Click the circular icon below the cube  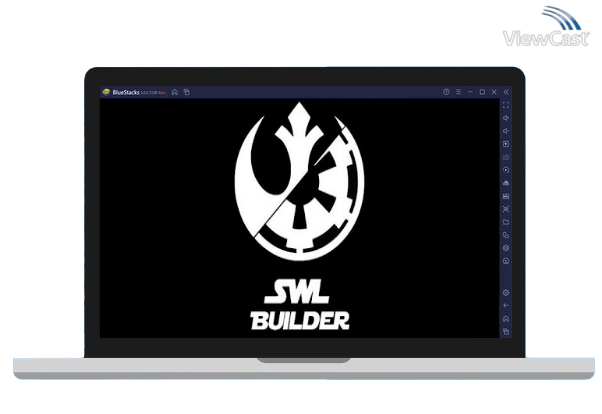point(506,261)
